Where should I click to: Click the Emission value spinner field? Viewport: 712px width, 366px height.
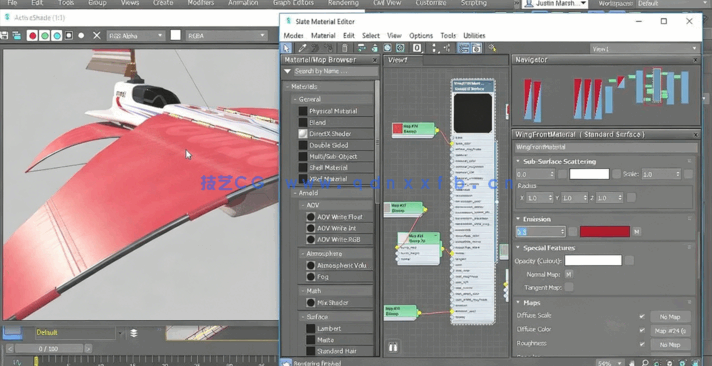pos(540,232)
